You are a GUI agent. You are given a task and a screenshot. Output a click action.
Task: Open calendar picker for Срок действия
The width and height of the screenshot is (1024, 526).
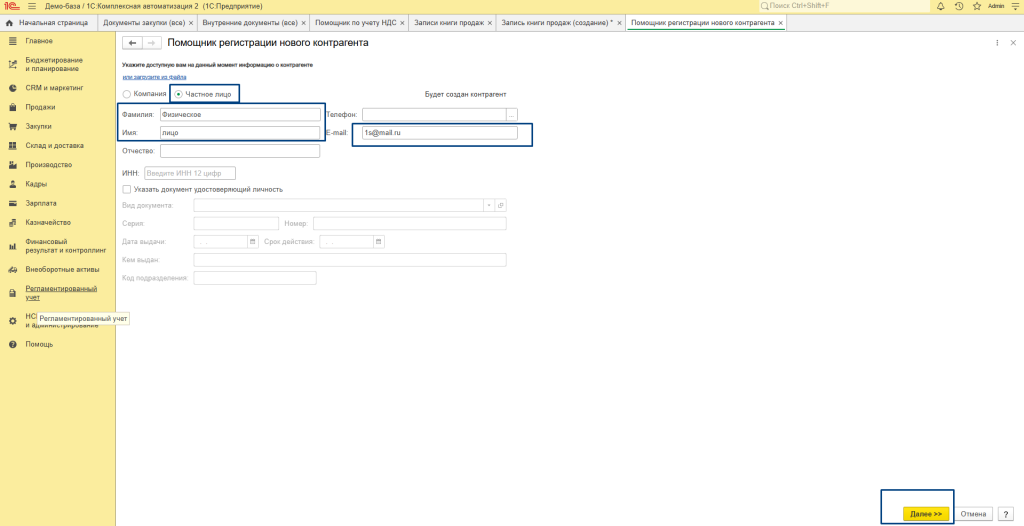tap(379, 242)
